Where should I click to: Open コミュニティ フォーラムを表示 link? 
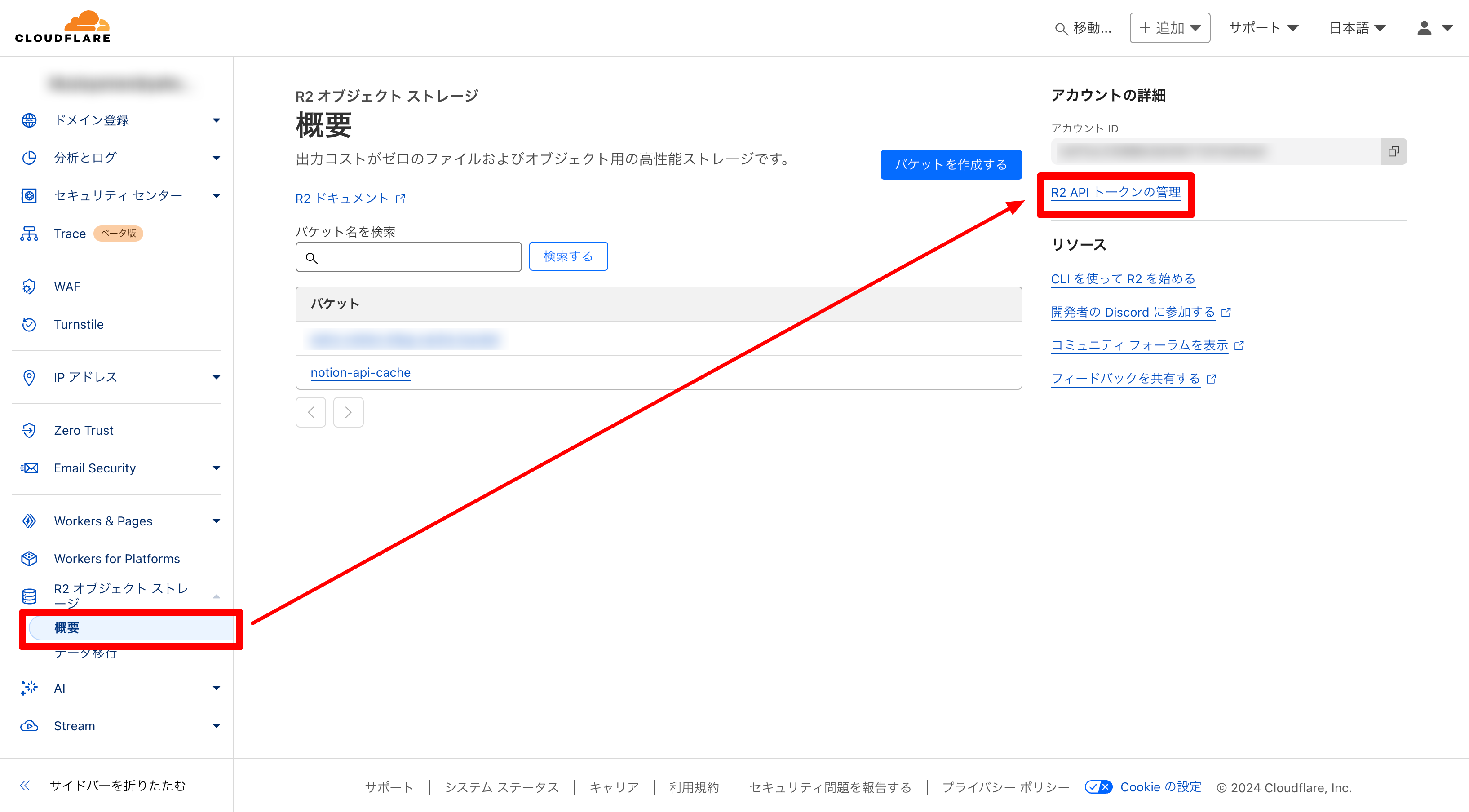tap(1139, 345)
